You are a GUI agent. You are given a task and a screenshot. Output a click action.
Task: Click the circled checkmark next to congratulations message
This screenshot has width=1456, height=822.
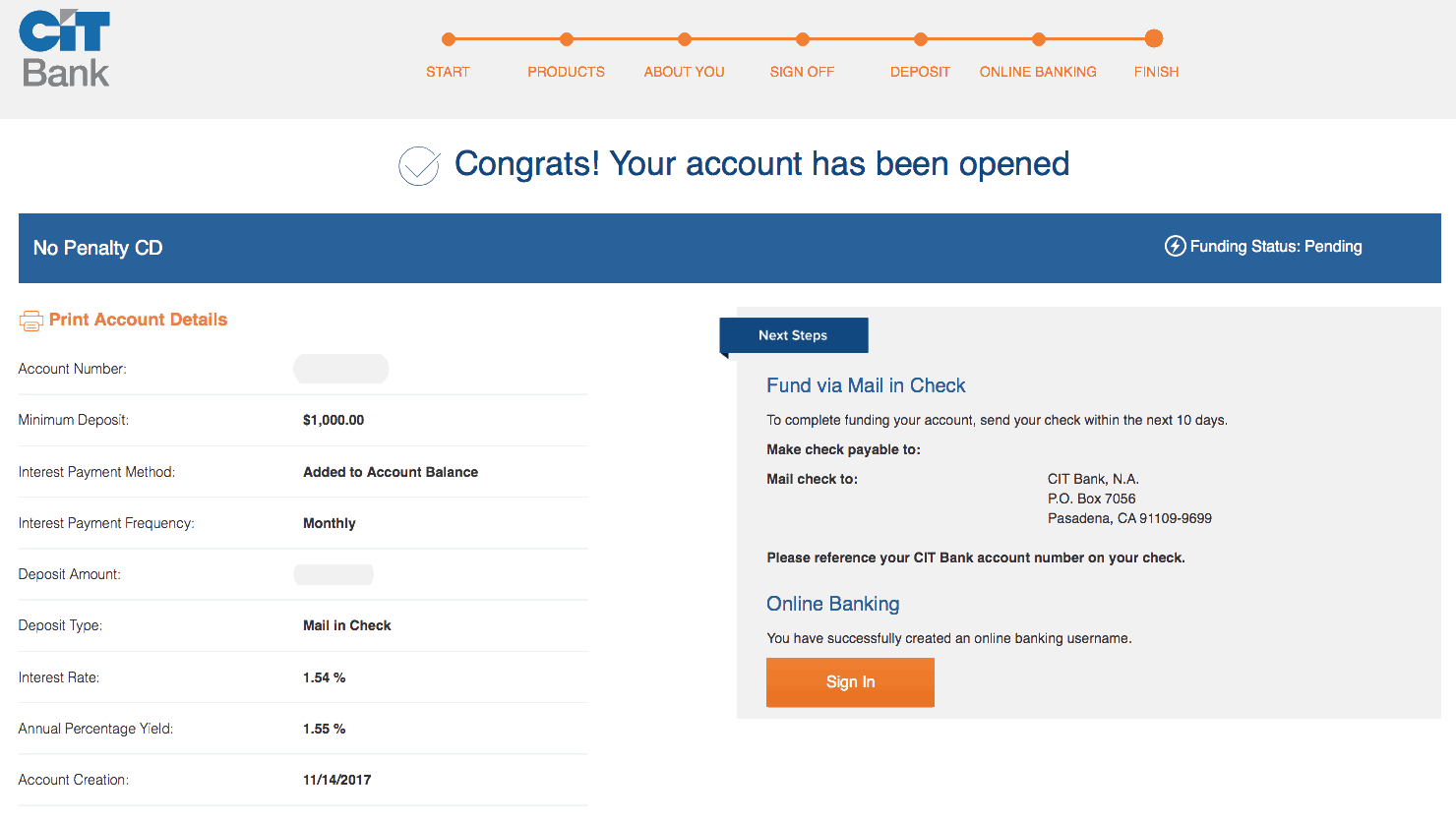pyautogui.click(x=418, y=165)
